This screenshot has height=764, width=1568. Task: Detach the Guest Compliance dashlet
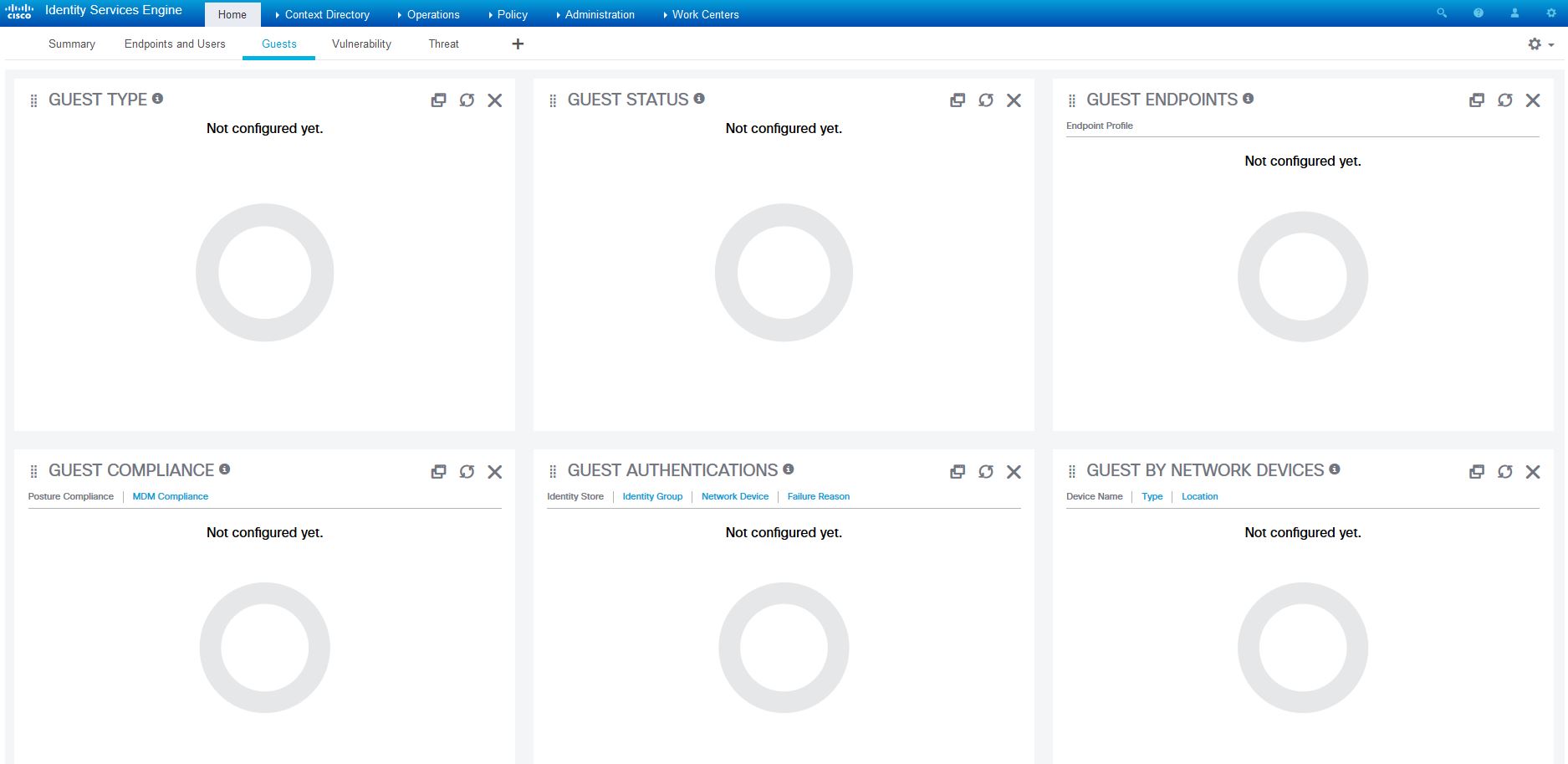tap(438, 472)
